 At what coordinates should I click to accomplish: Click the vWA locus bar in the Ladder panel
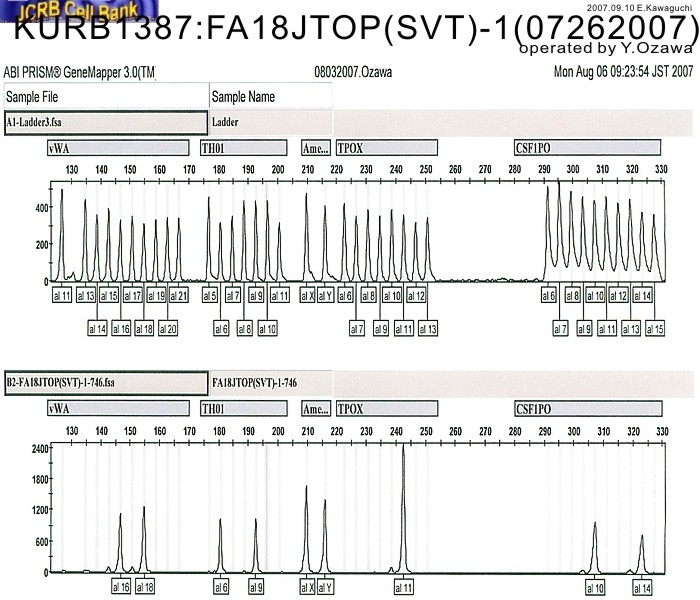pyautogui.click(x=118, y=148)
